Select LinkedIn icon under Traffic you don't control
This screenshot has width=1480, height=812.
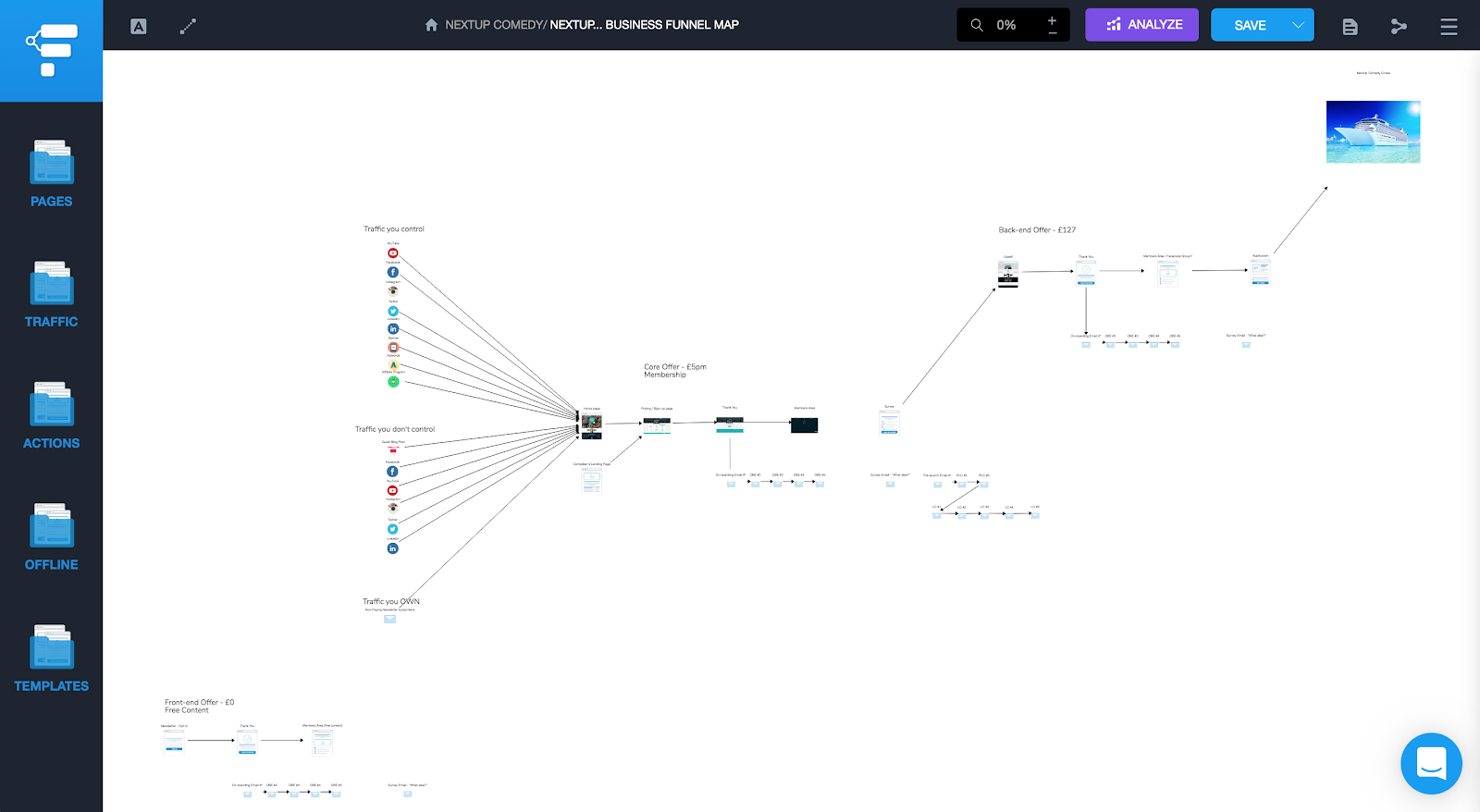tap(392, 548)
